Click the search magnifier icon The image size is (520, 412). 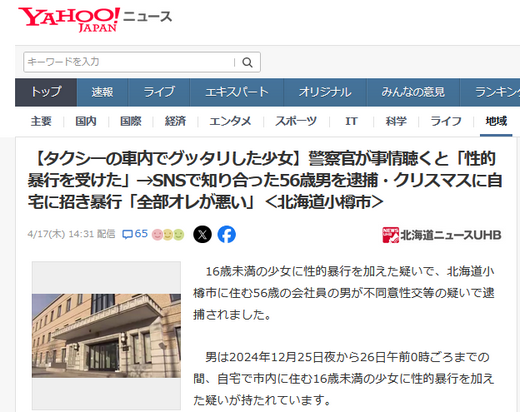click(x=247, y=62)
